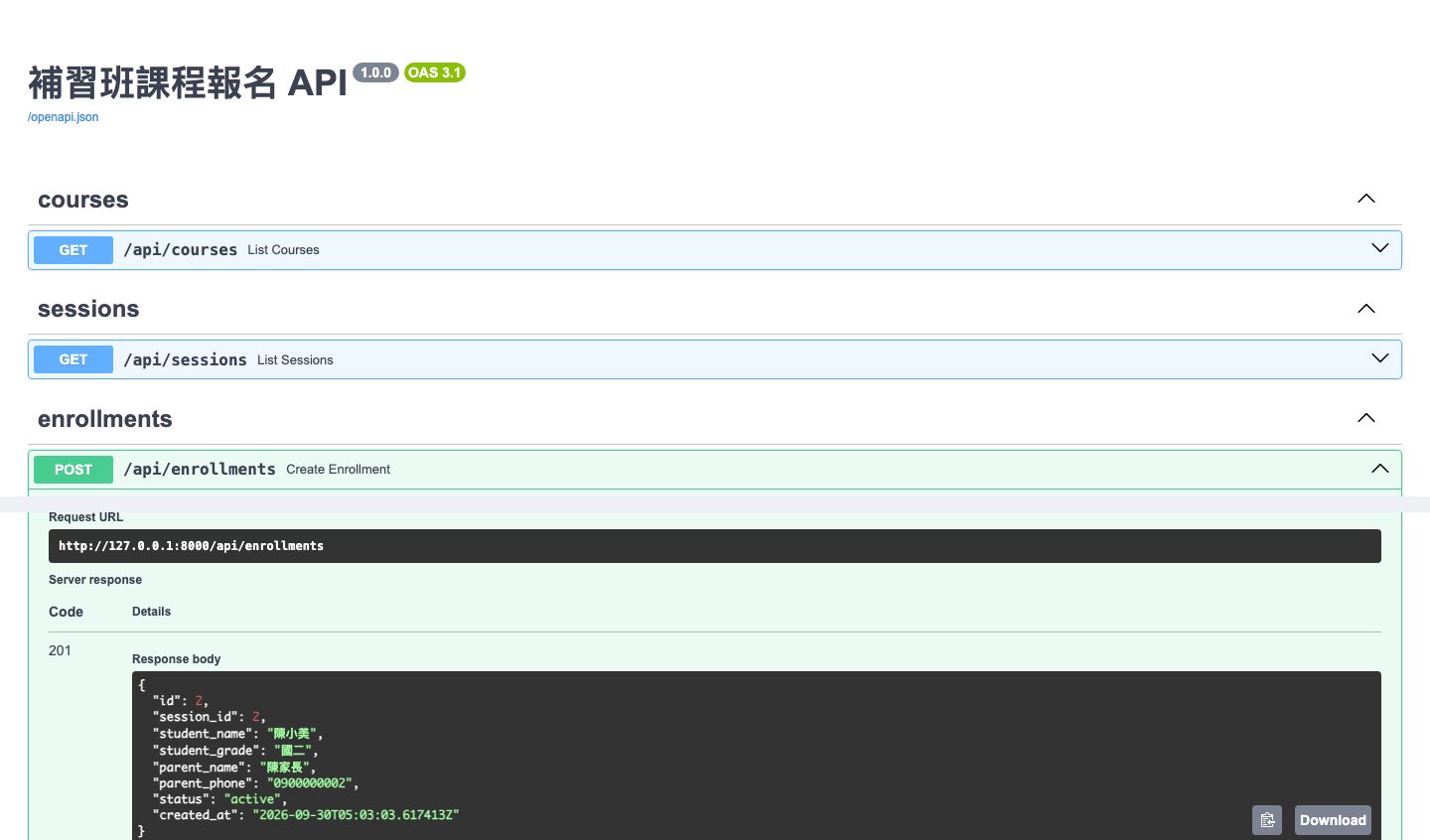Click the /api/courses path text

[181, 250]
